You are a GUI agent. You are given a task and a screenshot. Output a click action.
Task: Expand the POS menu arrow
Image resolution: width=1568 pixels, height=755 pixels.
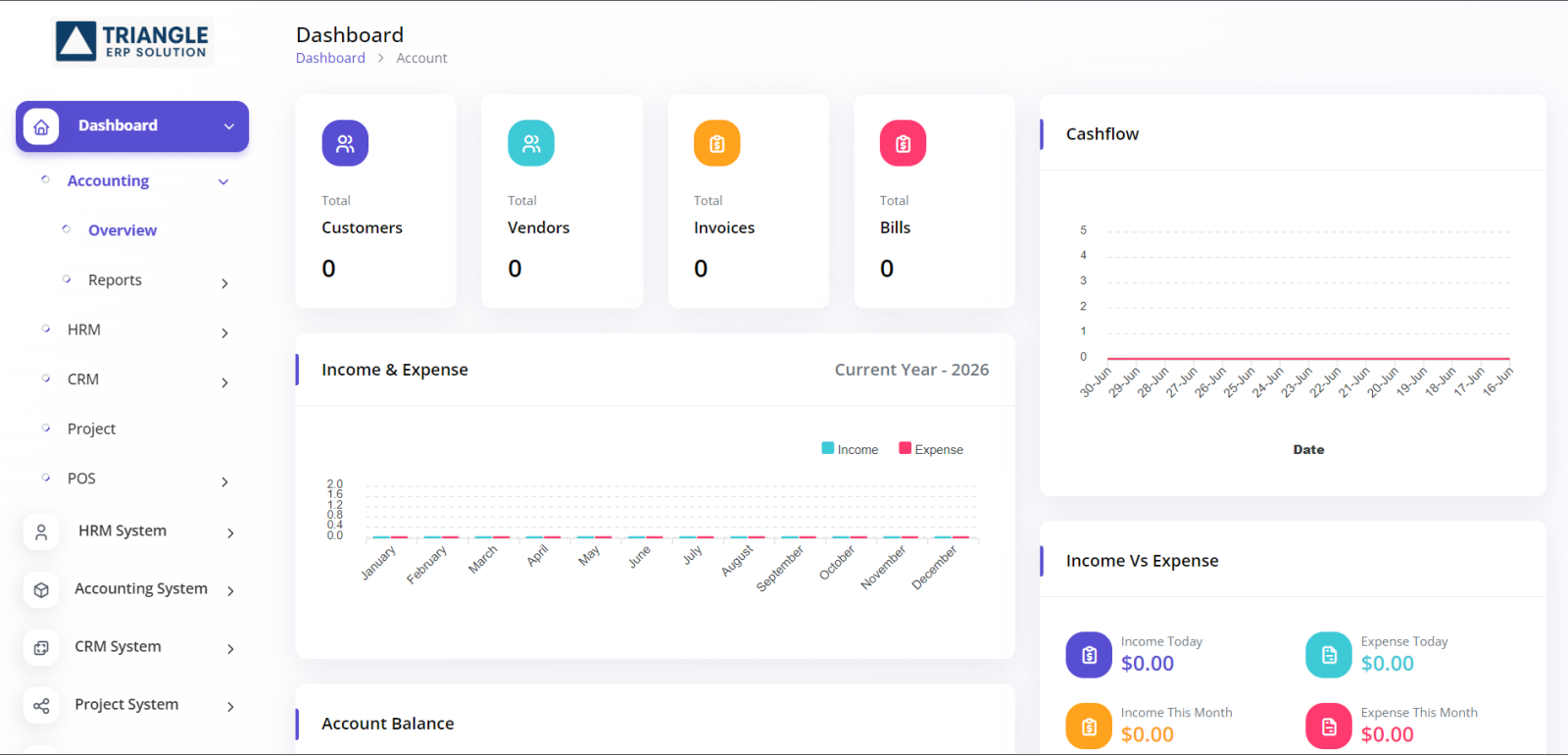pos(224,481)
